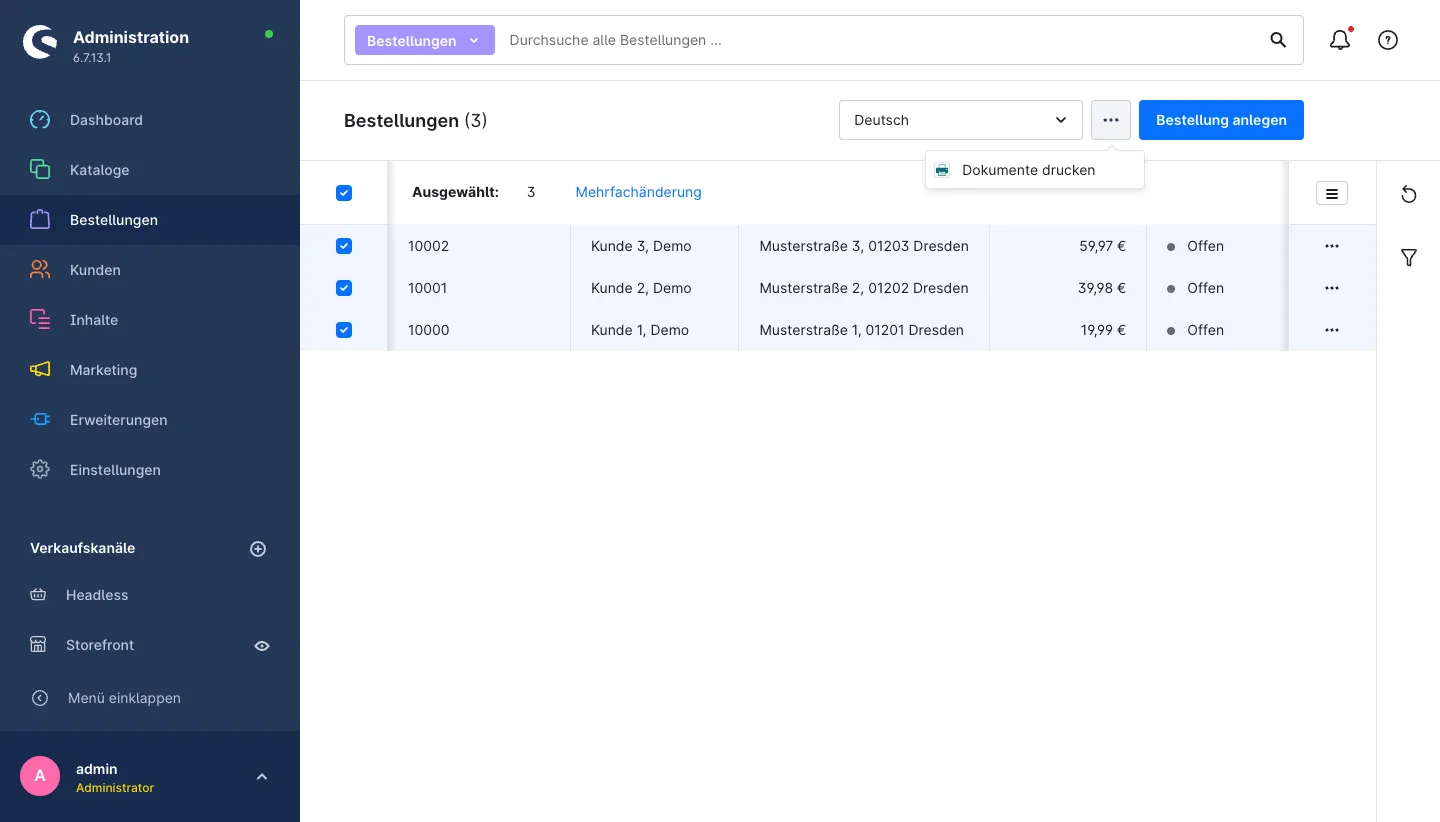Open the Headless sales channel
This screenshot has width=1440, height=822.
pos(97,595)
